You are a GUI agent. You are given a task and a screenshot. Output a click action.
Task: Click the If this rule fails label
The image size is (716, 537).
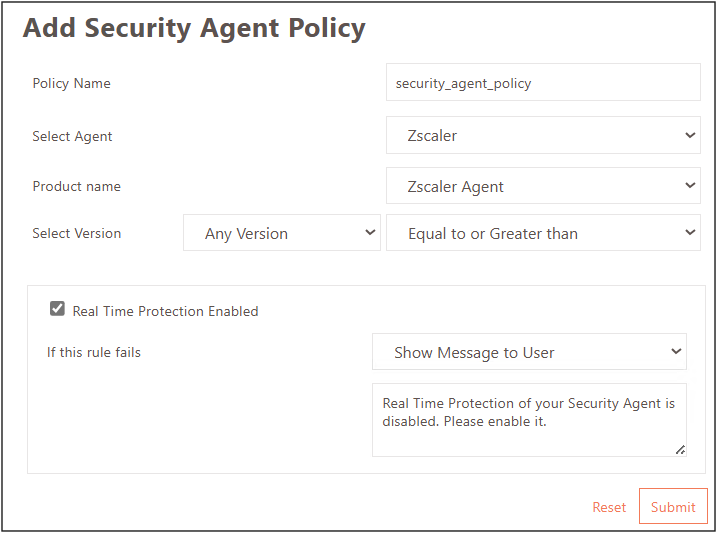(x=94, y=352)
